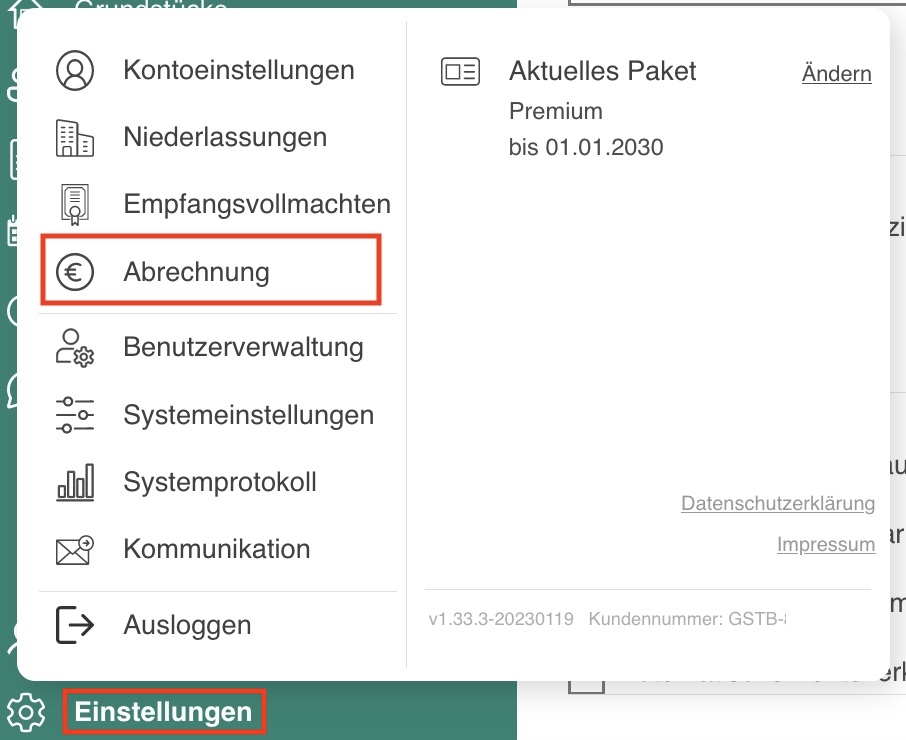This screenshot has height=740, width=906.
Task: Choose Systemprotokoll in the menu
Action: (x=220, y=482)
